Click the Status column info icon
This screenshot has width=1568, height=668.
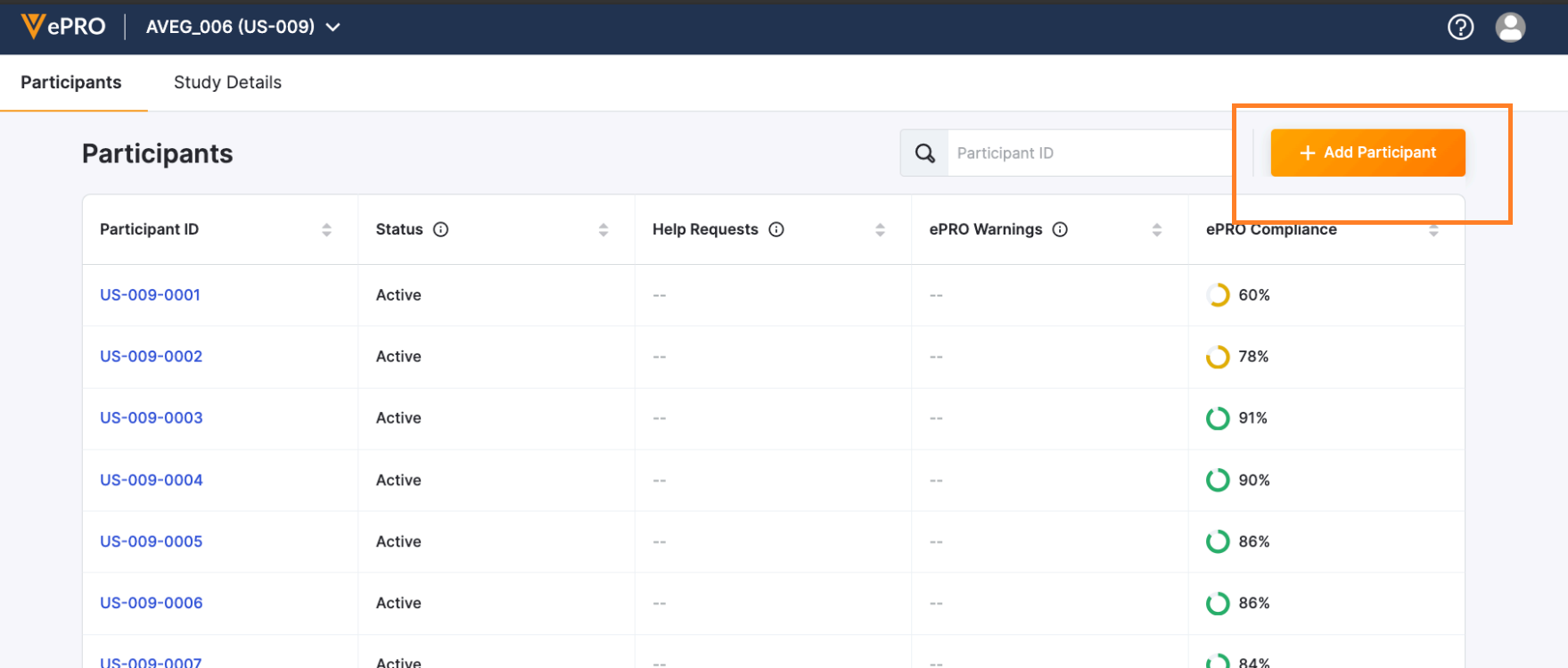pos(440,229)
